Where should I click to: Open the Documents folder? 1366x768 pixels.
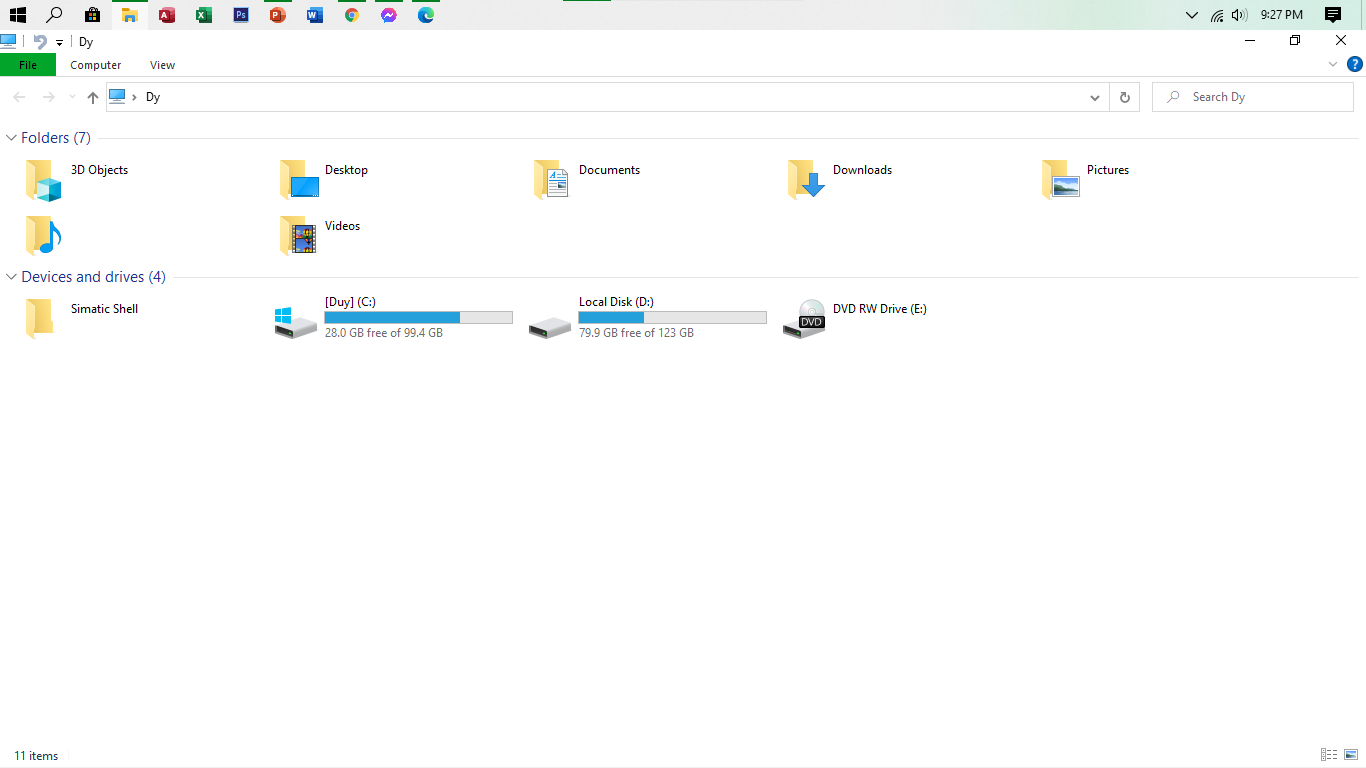610,170
